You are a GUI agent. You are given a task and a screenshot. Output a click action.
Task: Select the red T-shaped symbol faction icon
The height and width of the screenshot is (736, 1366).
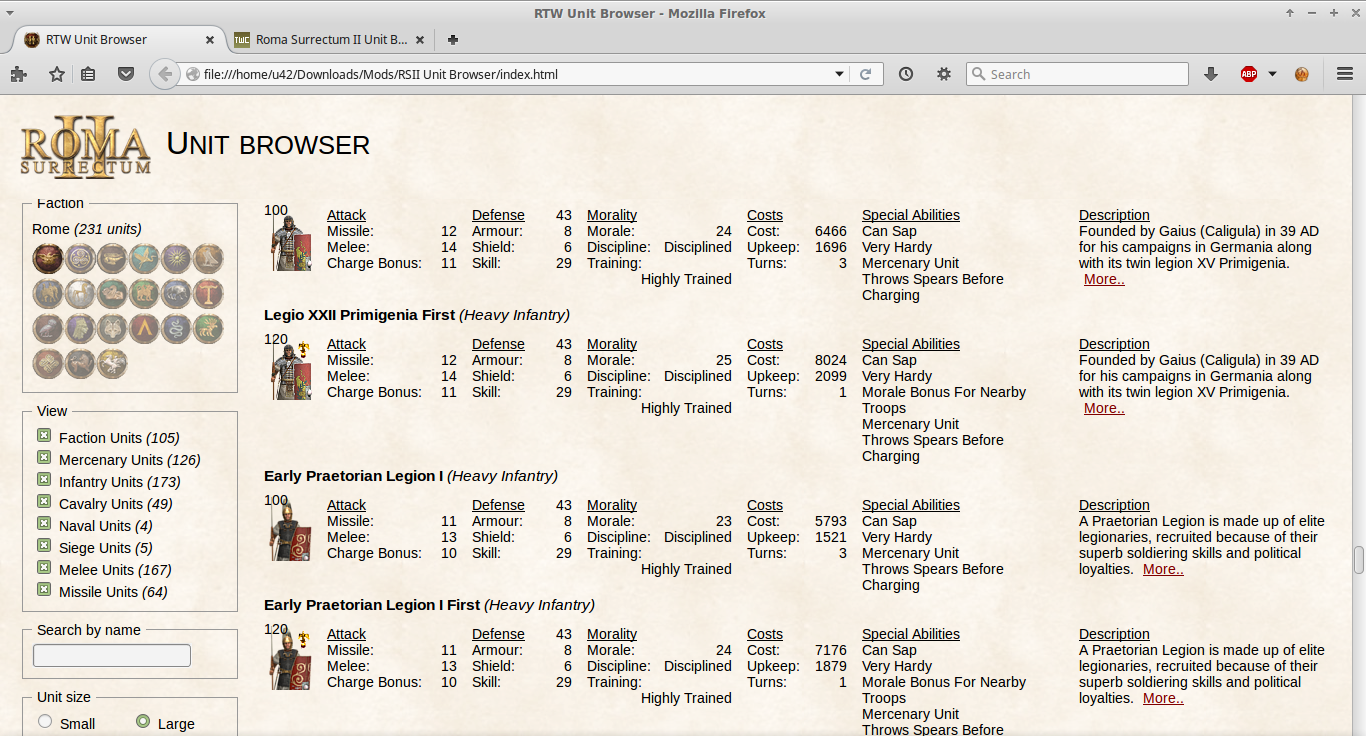pyautogui.click(x=208, y=293)
